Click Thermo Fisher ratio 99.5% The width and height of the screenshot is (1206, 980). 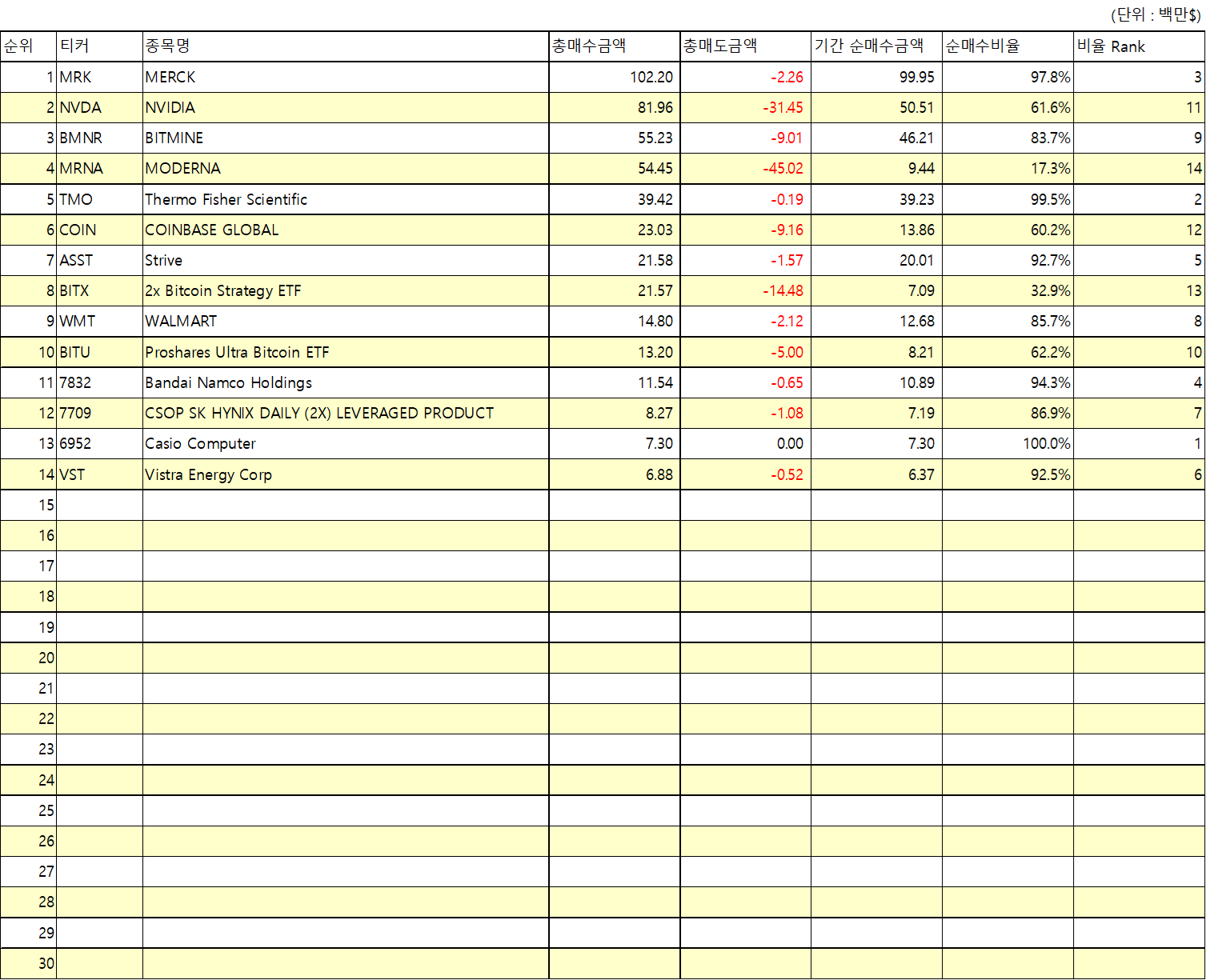coord(1008,199)
